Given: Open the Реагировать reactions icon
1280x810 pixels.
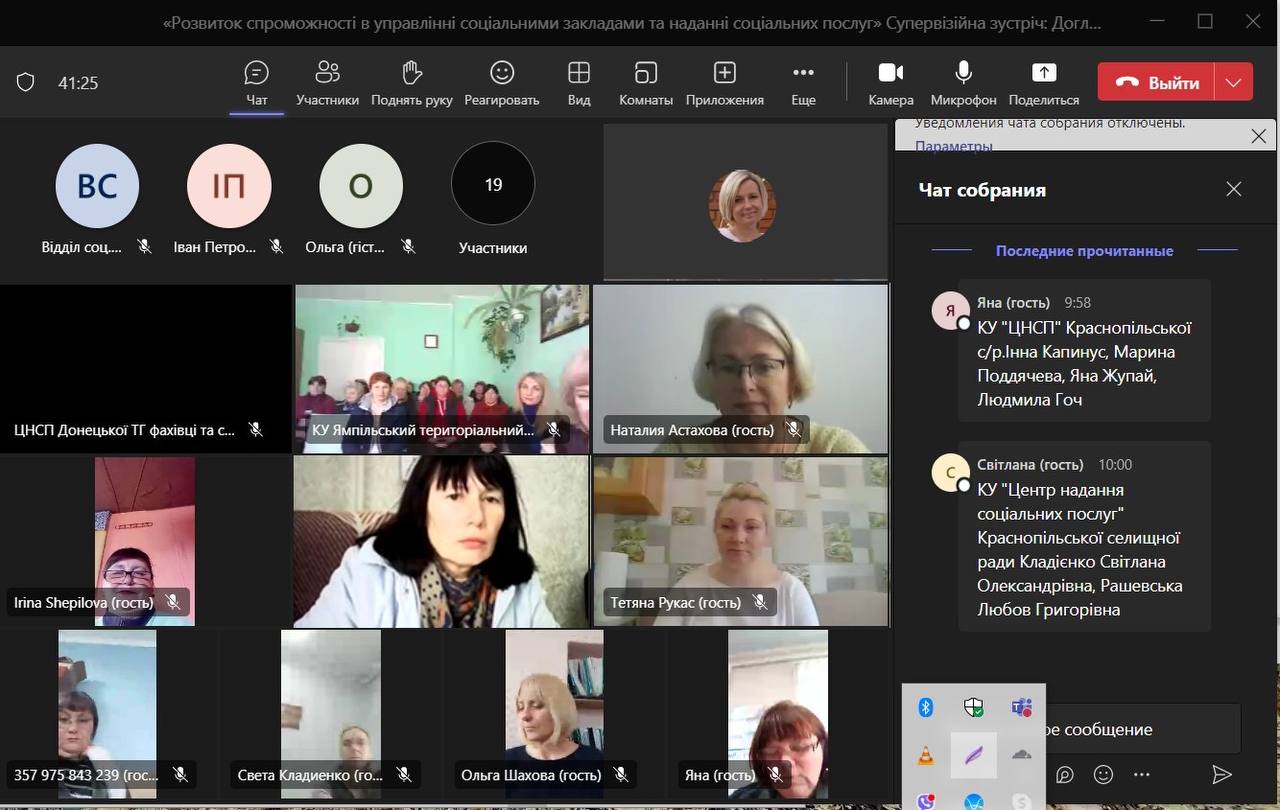Looking at the screenshot, I should 502,83.
